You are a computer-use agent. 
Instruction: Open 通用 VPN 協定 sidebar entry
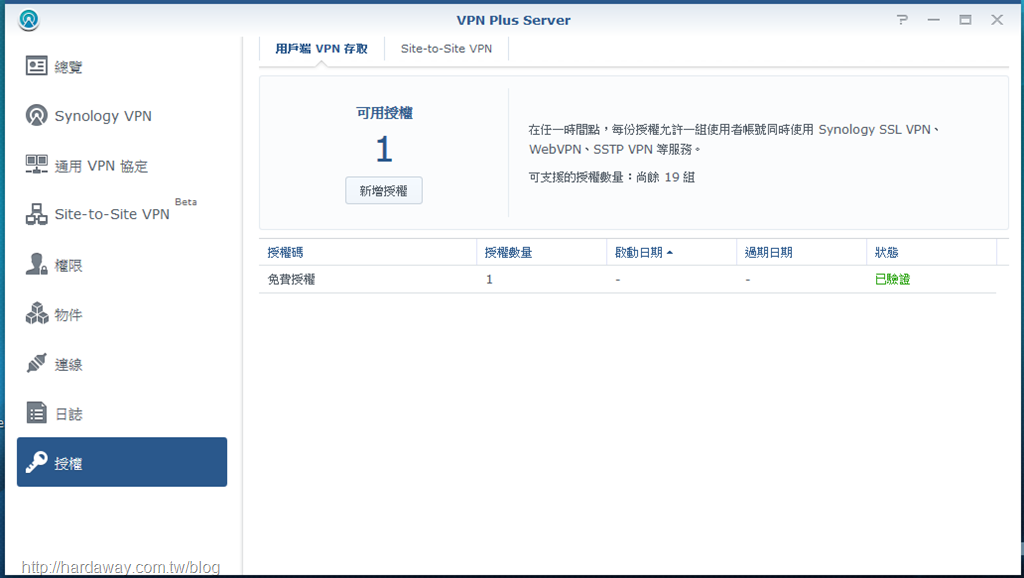click(122, 165)
